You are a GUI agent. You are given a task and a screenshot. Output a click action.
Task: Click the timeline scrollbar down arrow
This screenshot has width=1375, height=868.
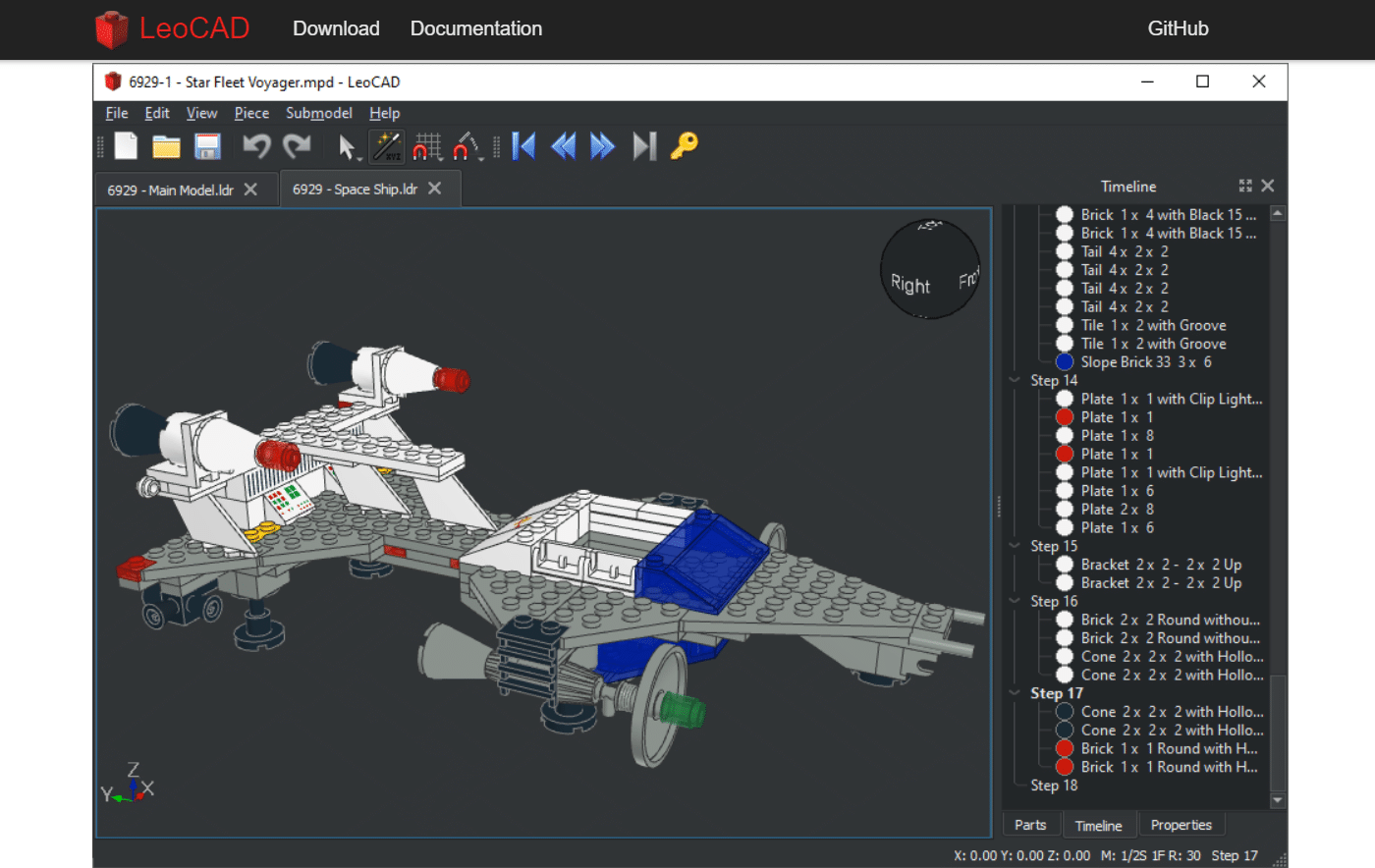[x=1278, y=800]
